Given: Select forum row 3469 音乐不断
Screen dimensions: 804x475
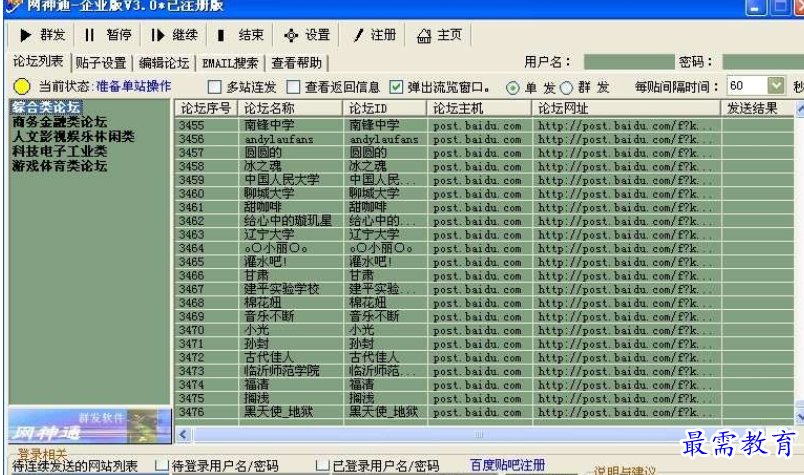Looking at the screenshot, I should (x=484, y=316).
